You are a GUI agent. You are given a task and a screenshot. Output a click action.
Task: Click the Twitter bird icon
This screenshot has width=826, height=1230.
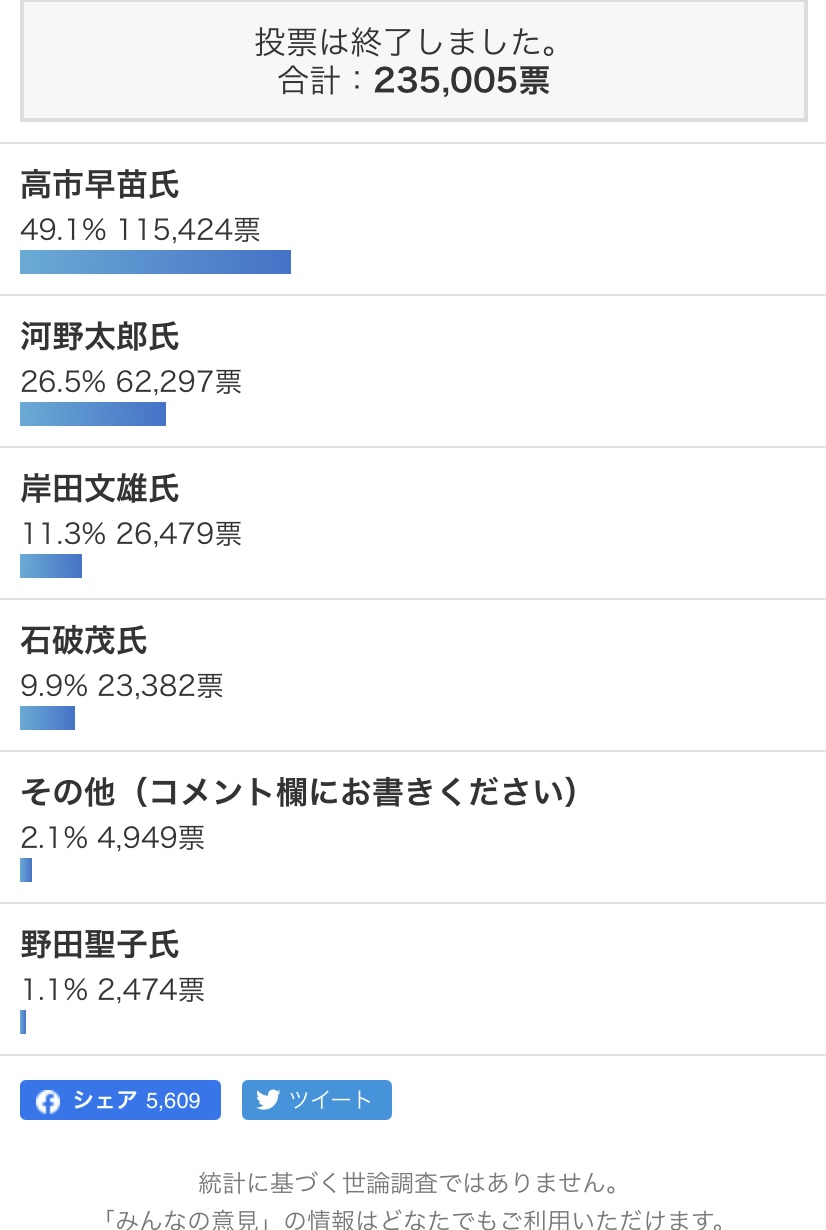[x=267, y=1101]
